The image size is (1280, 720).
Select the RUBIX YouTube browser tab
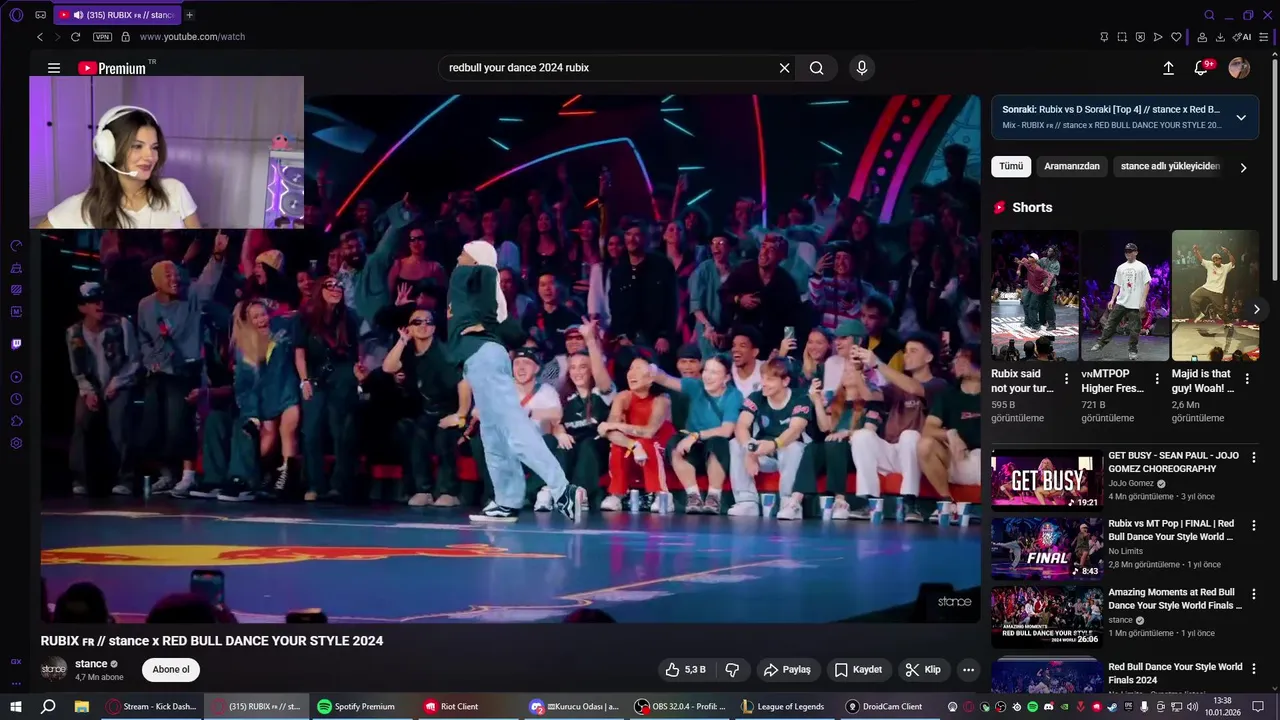[x=116, y=15]
